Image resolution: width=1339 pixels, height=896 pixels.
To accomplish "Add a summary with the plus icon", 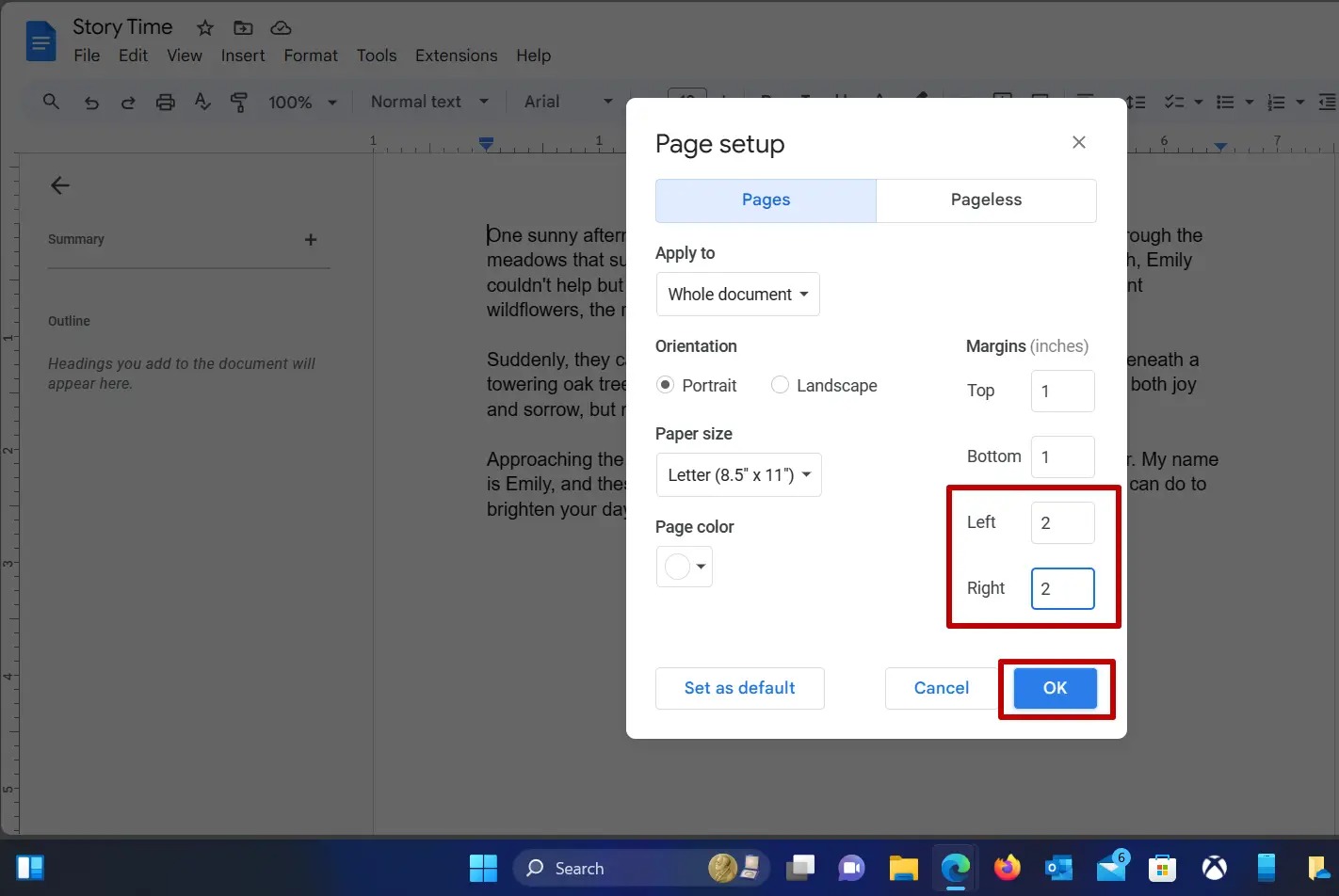I will click(311, 240).
